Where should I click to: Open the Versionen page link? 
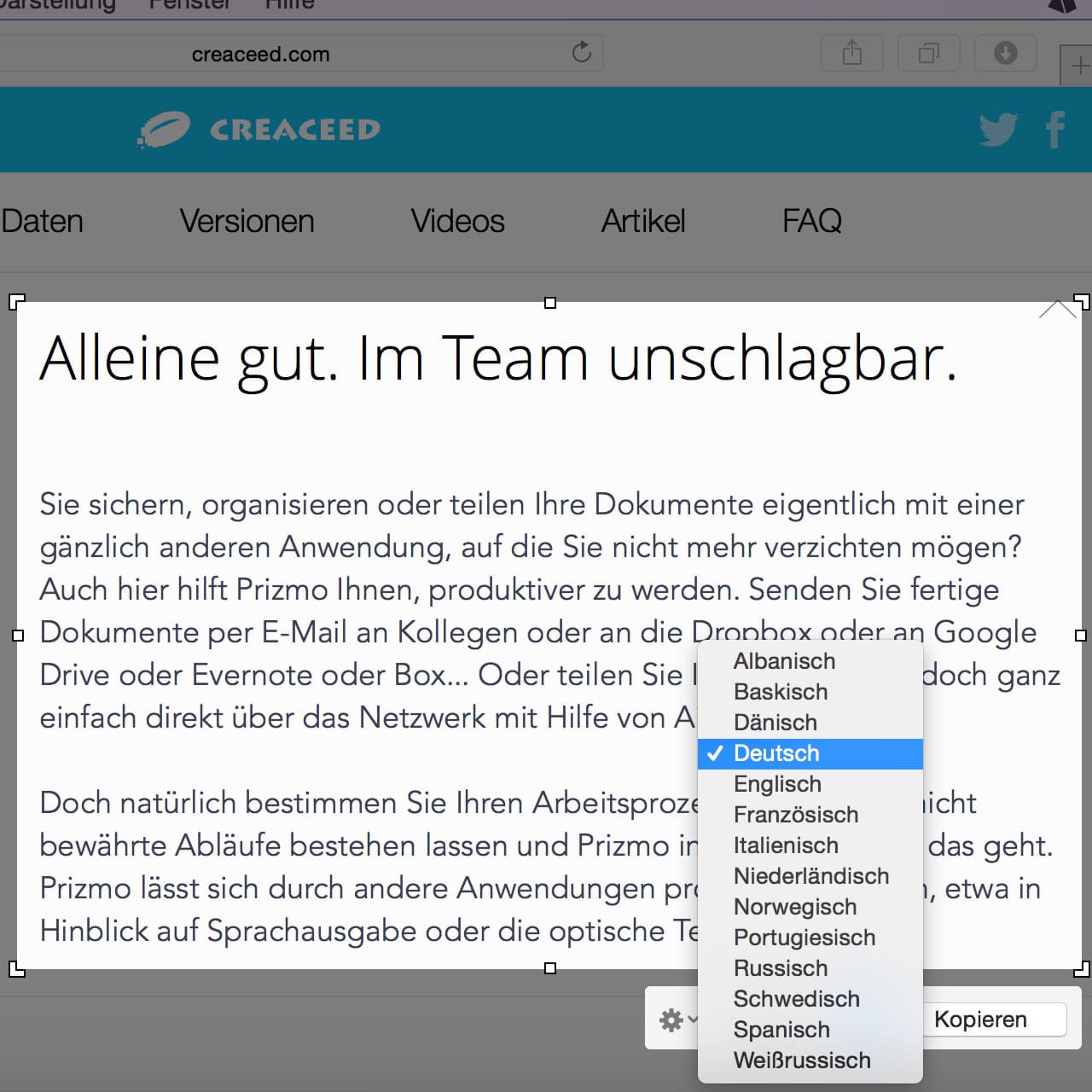247,221
